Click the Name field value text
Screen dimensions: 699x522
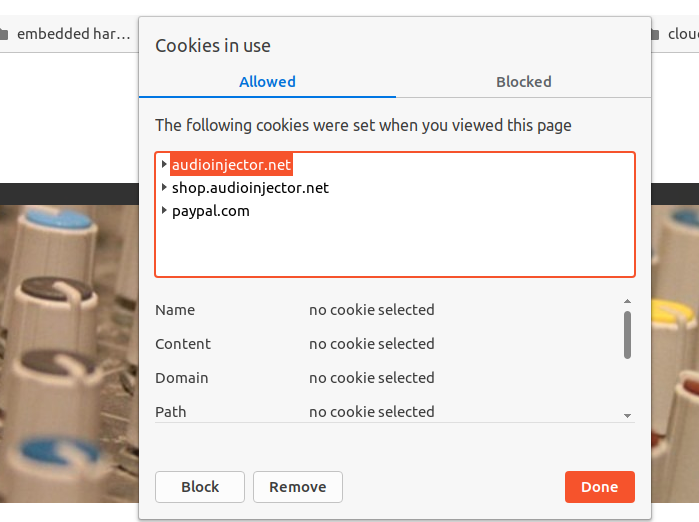coord(371,309)
